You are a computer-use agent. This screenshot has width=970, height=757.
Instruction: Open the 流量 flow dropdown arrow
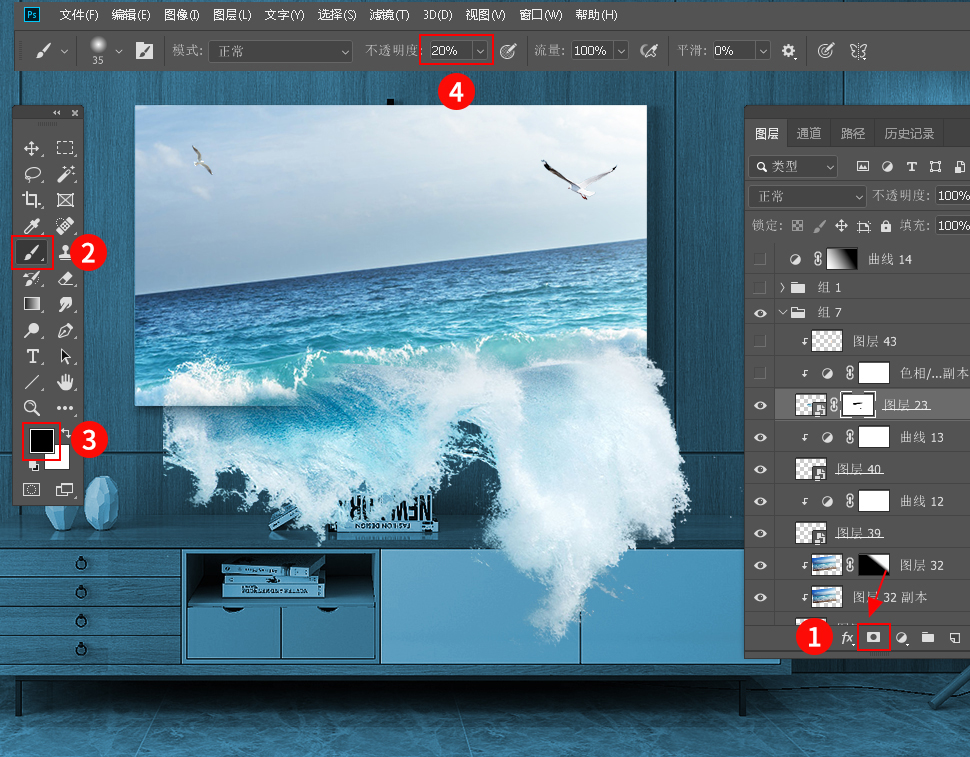621,51
